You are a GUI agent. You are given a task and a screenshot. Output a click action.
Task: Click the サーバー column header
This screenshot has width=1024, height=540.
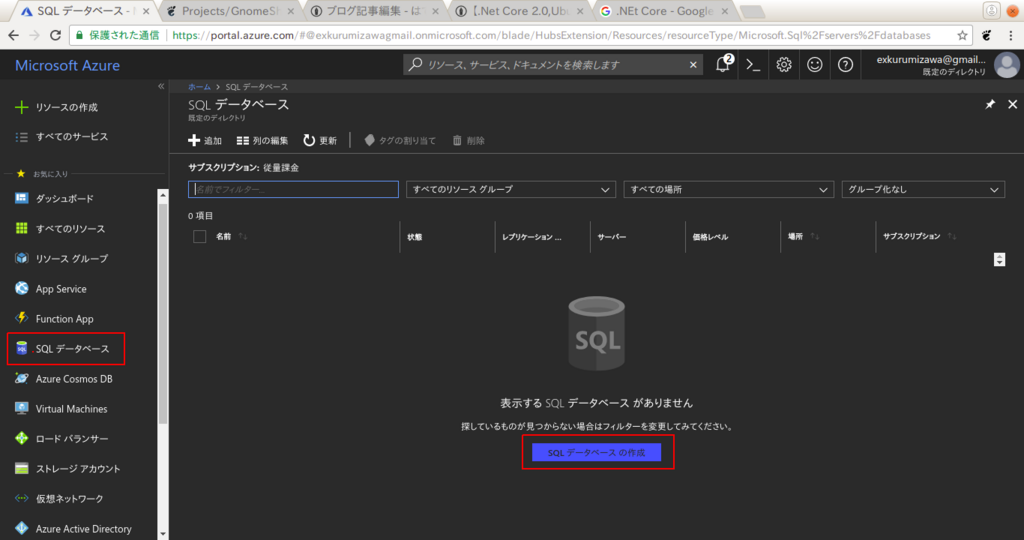click(x=612, y=237)
